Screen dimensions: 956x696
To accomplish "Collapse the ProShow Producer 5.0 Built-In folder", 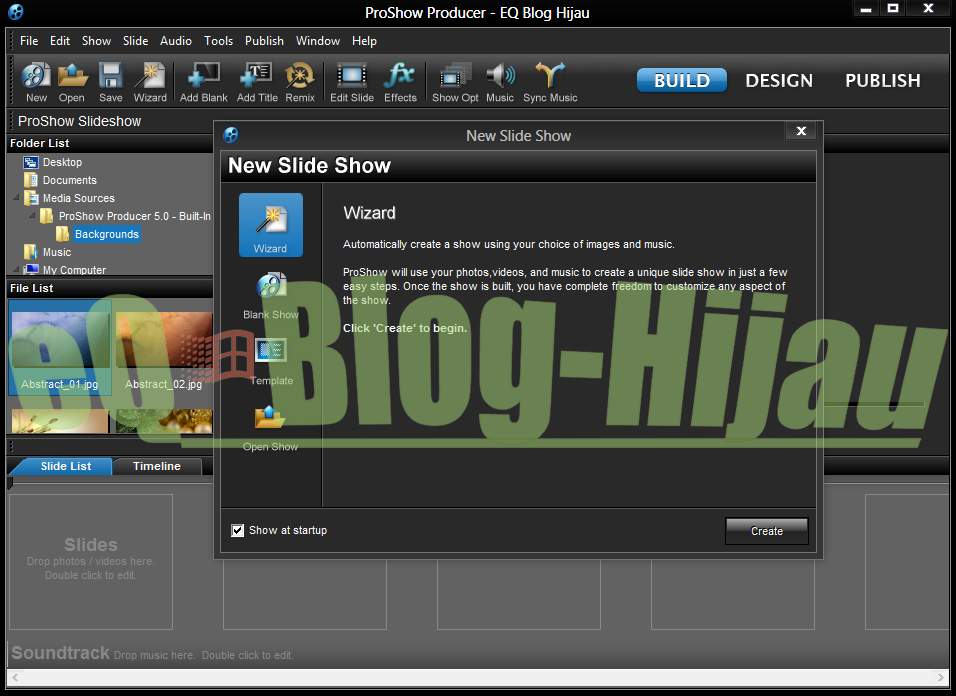I will coord(30,216).
